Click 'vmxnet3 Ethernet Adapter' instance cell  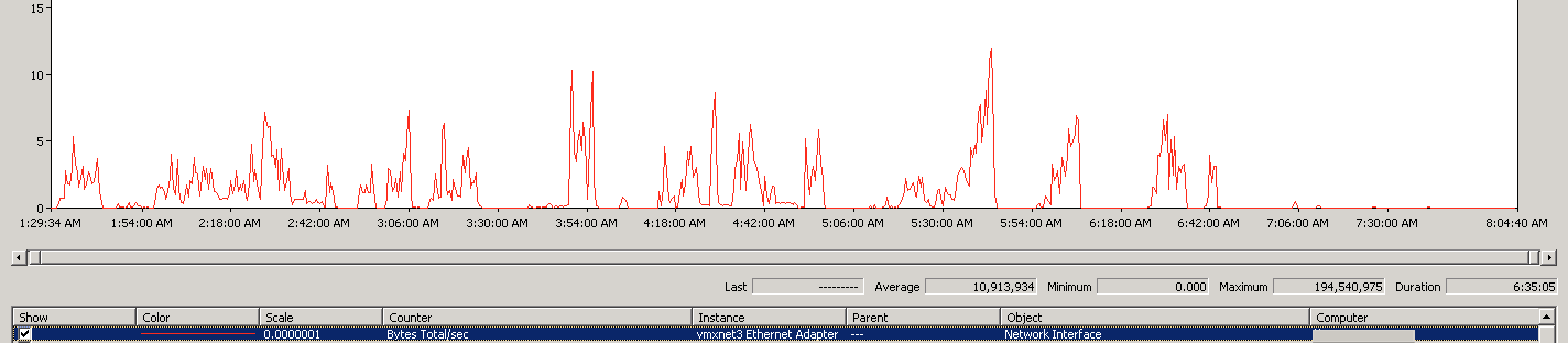[x=767, y=335]
